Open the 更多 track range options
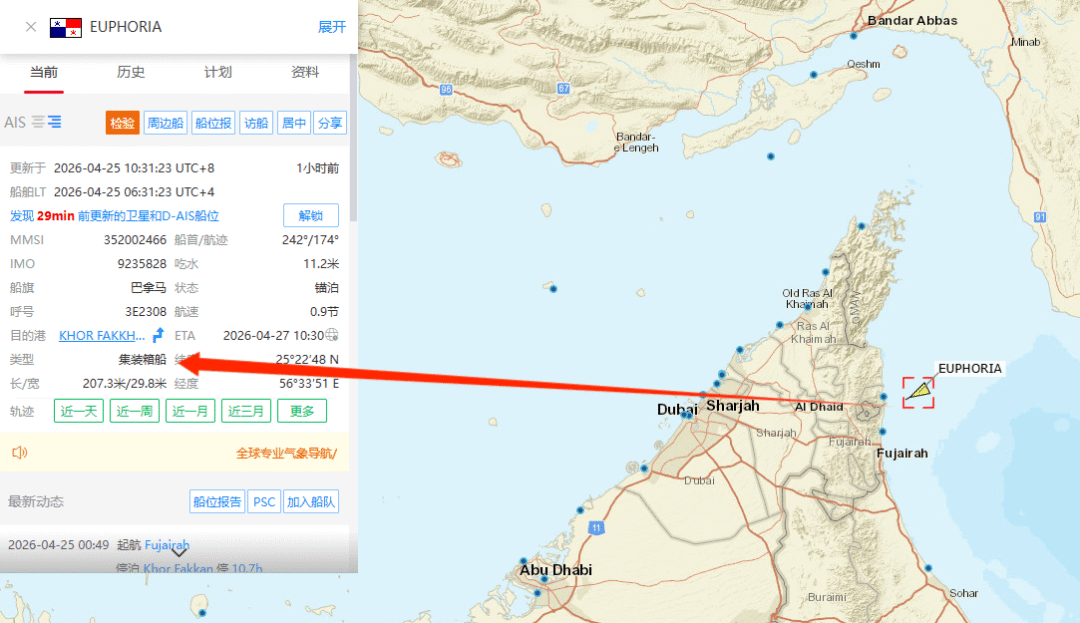1080x623 pixels. point(302,411)
